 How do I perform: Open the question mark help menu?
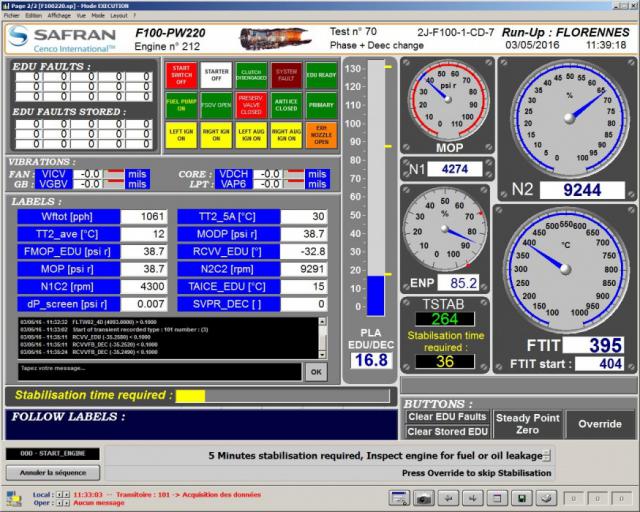coord(135,16)
